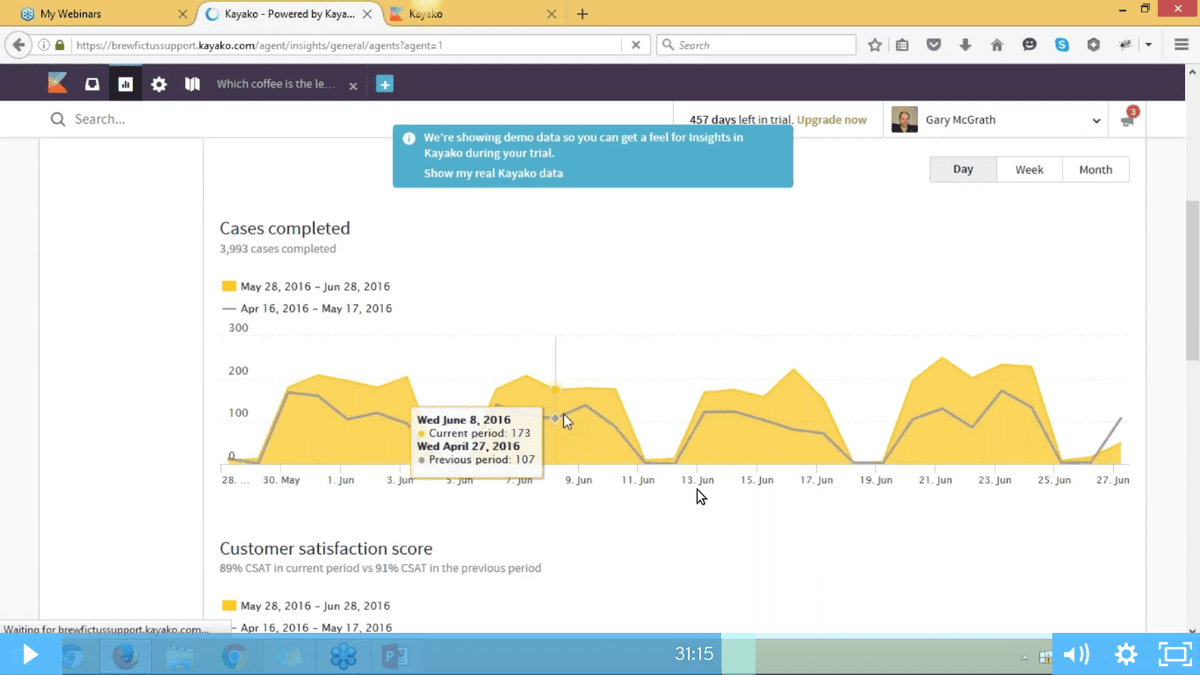
Task: Click the blue plus new tab icon
Action: click(385, 85)
